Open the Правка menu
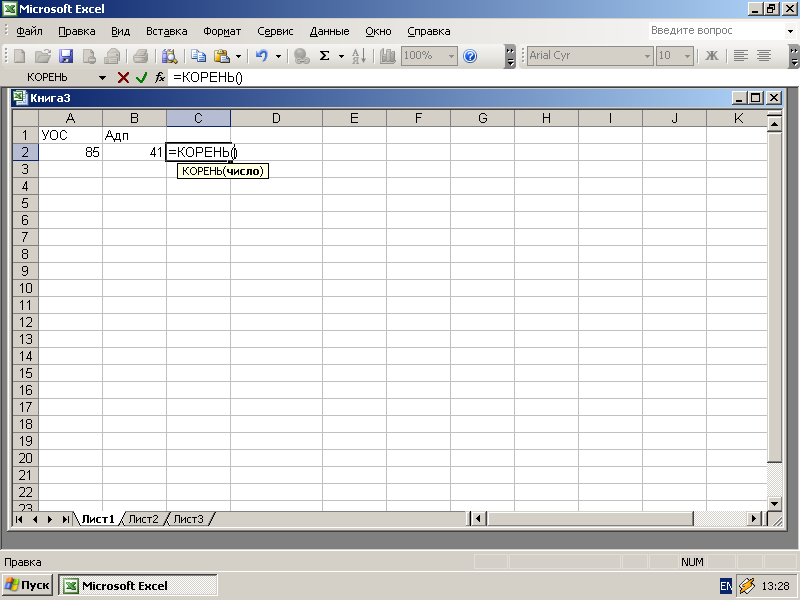 (77, 31)
